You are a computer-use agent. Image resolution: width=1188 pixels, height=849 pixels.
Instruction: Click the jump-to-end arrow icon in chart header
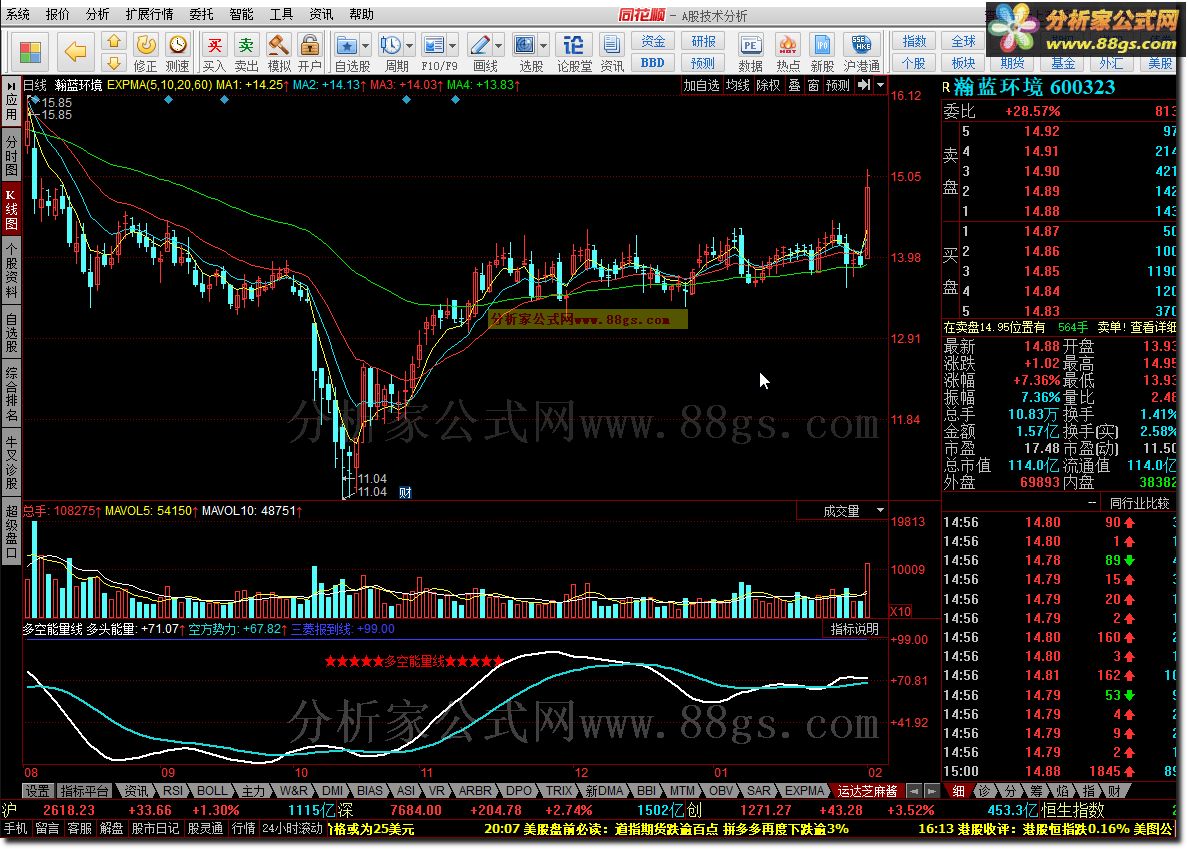click(x=864, y=86)
